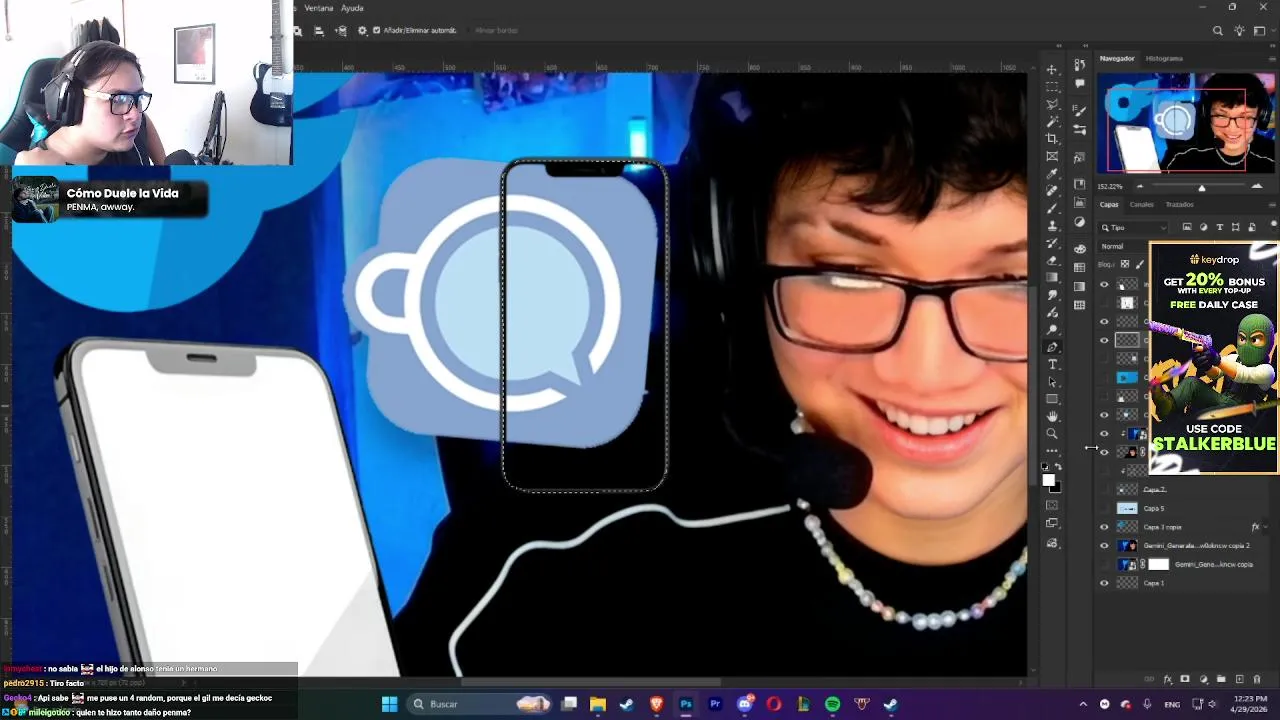This screenshot has width=1280, height=720.
Task: Change screen mode from toolbar
Action: click(1052, 522)
